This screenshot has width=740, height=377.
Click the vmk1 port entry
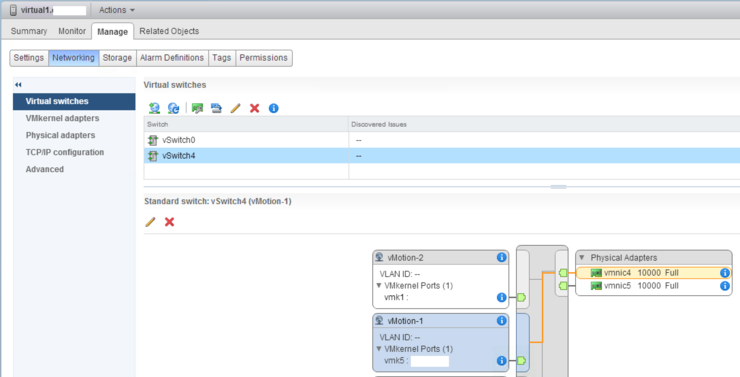(x=396, y=297)
